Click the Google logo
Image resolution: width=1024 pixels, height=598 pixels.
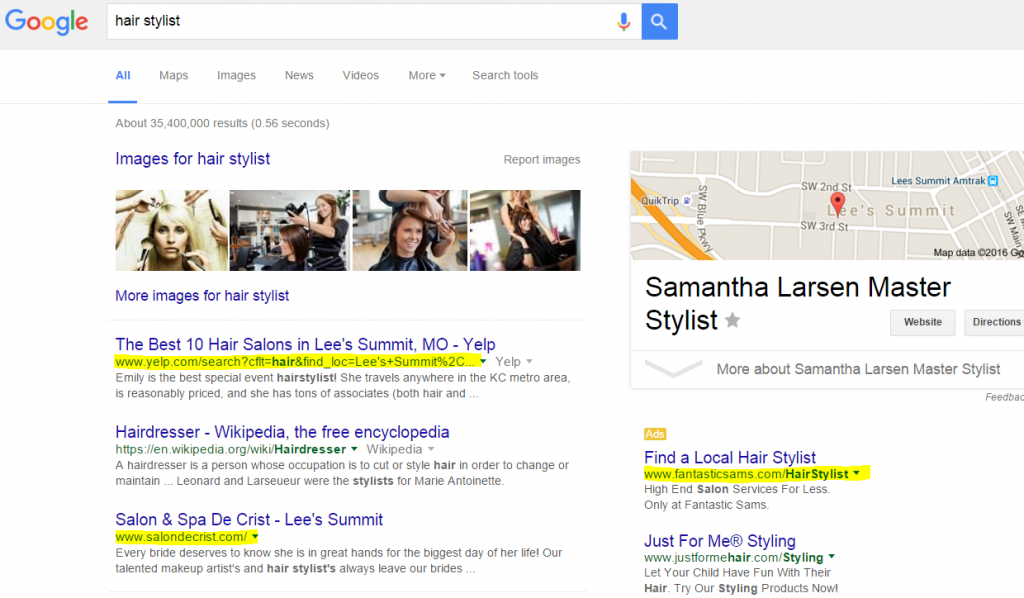click(x=46, y=22)
